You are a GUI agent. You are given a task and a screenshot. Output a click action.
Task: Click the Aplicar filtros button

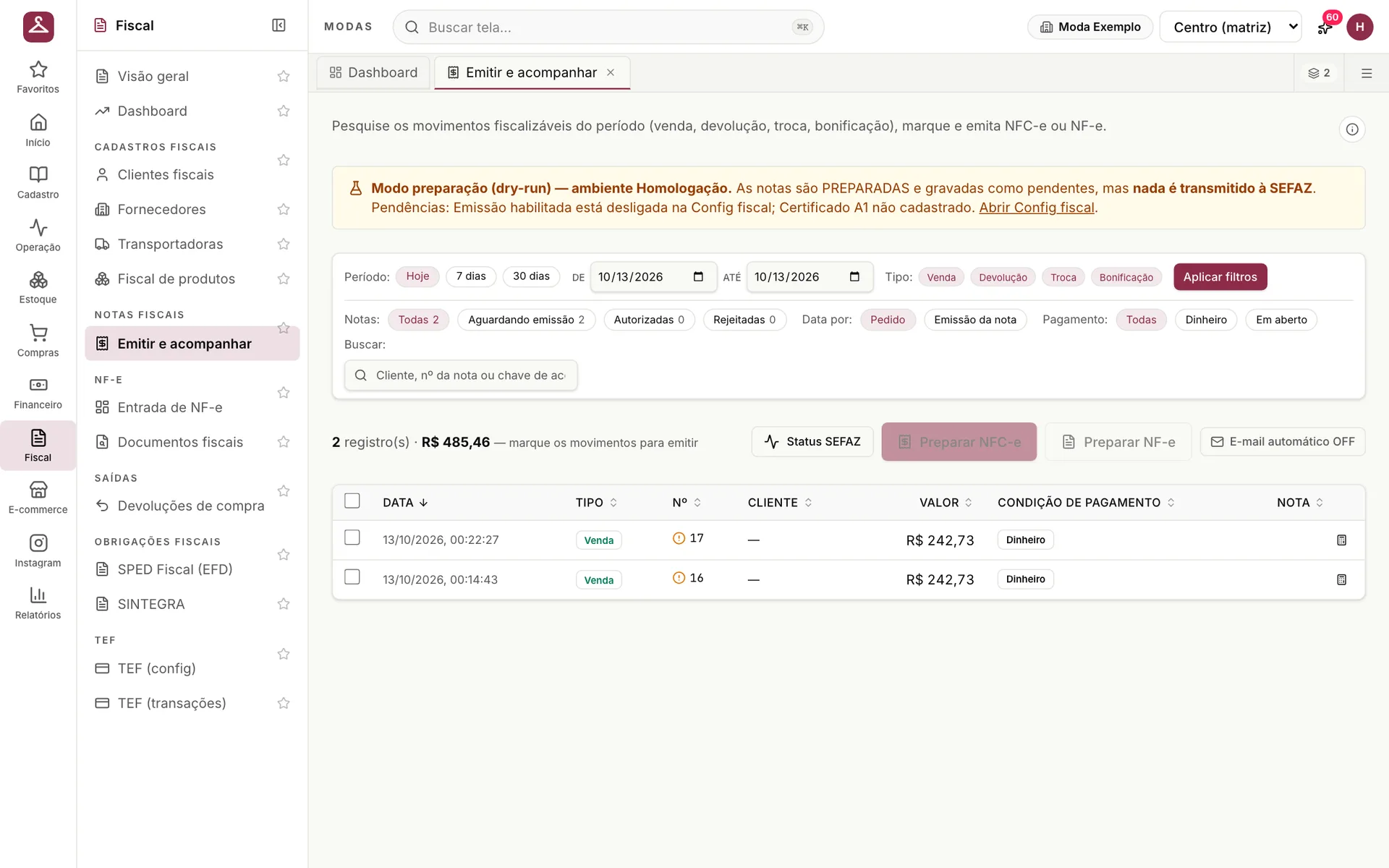point(1220,277)
